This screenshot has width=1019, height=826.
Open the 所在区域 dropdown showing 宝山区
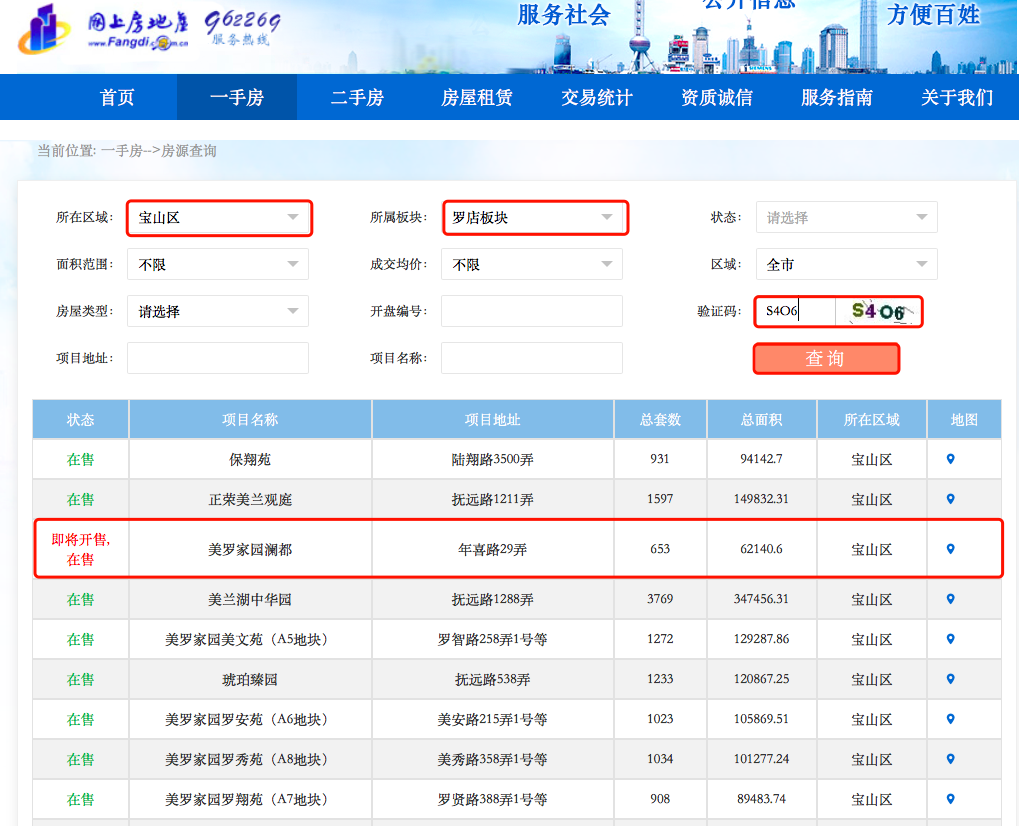click(x=218, y=216)
